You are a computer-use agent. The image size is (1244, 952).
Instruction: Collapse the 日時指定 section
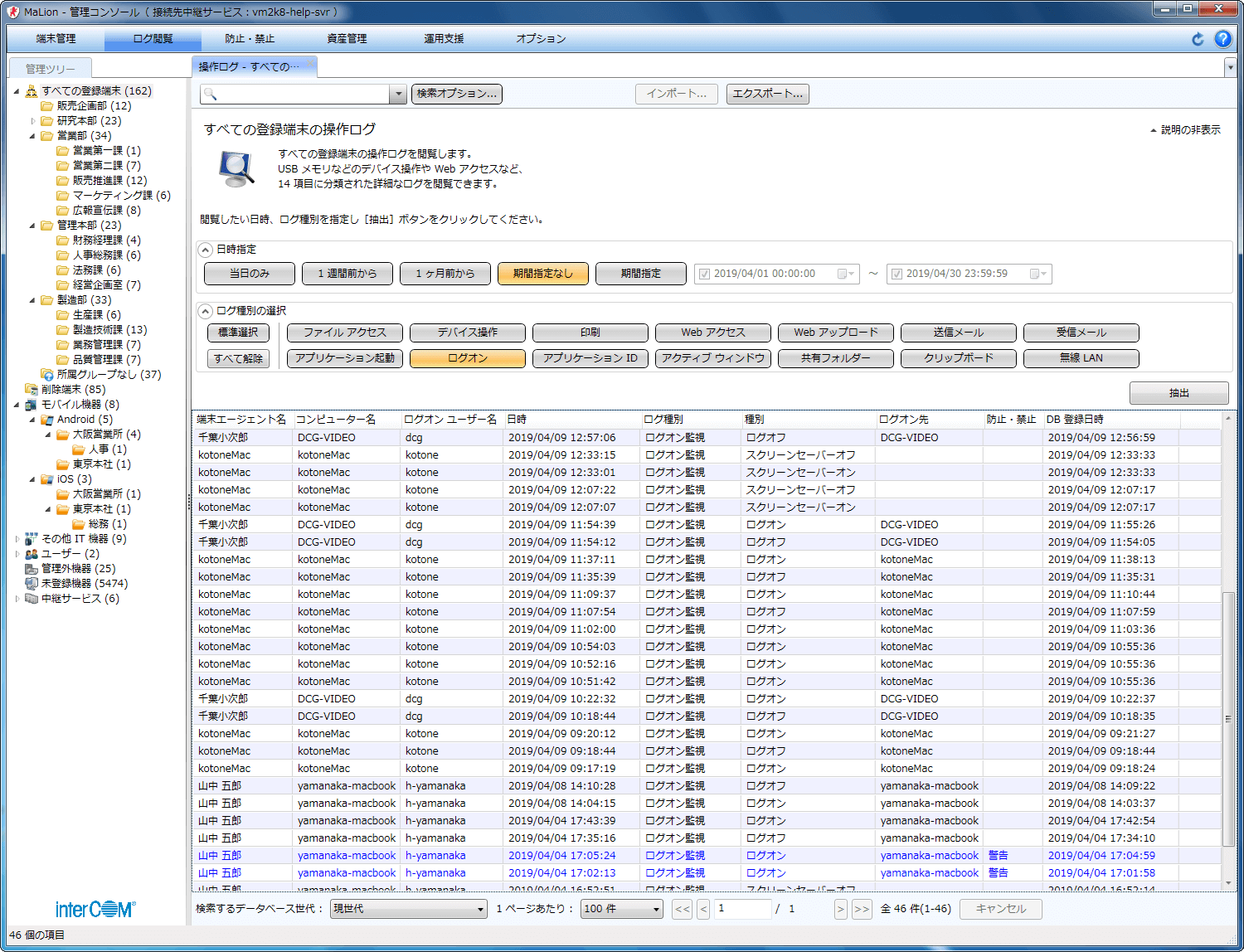(206, 250)
